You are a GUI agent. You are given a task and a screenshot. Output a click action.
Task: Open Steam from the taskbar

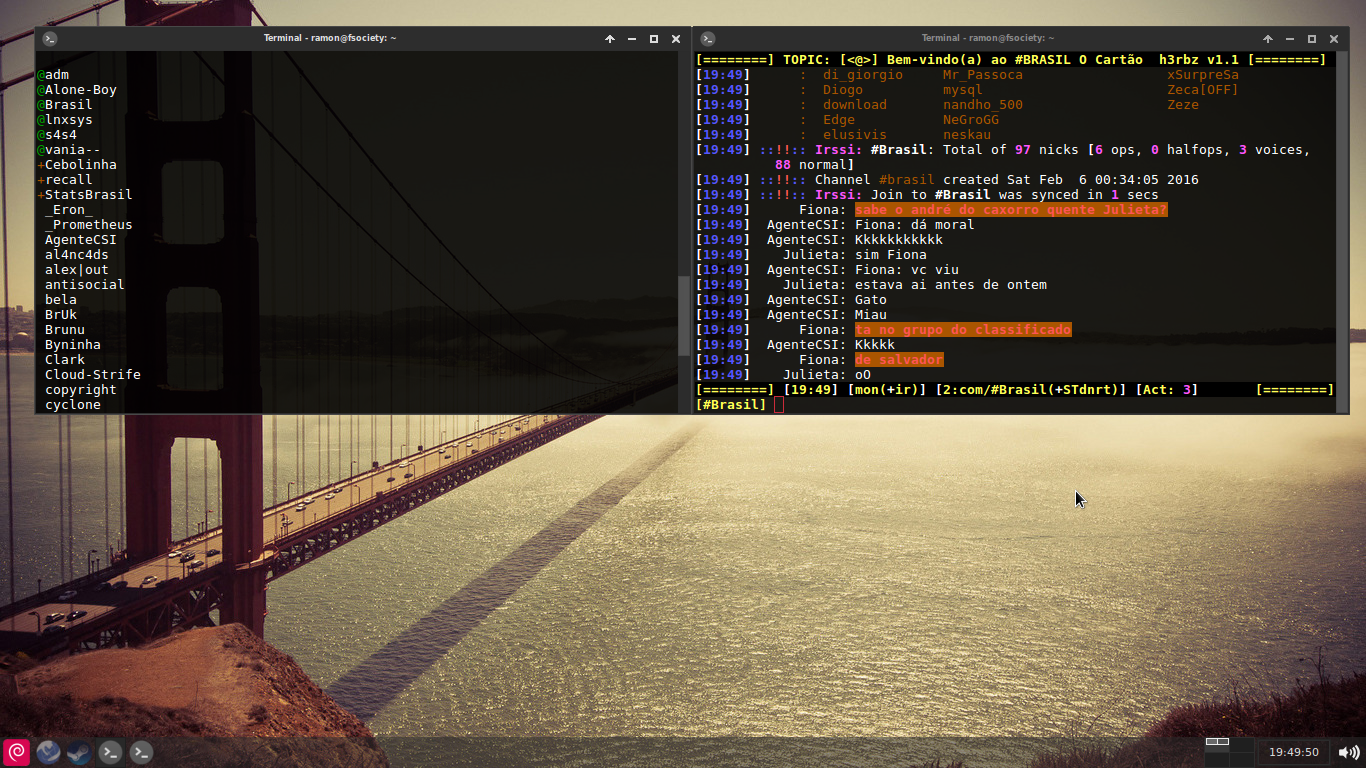pyautogui.click(x=79, y=752)
